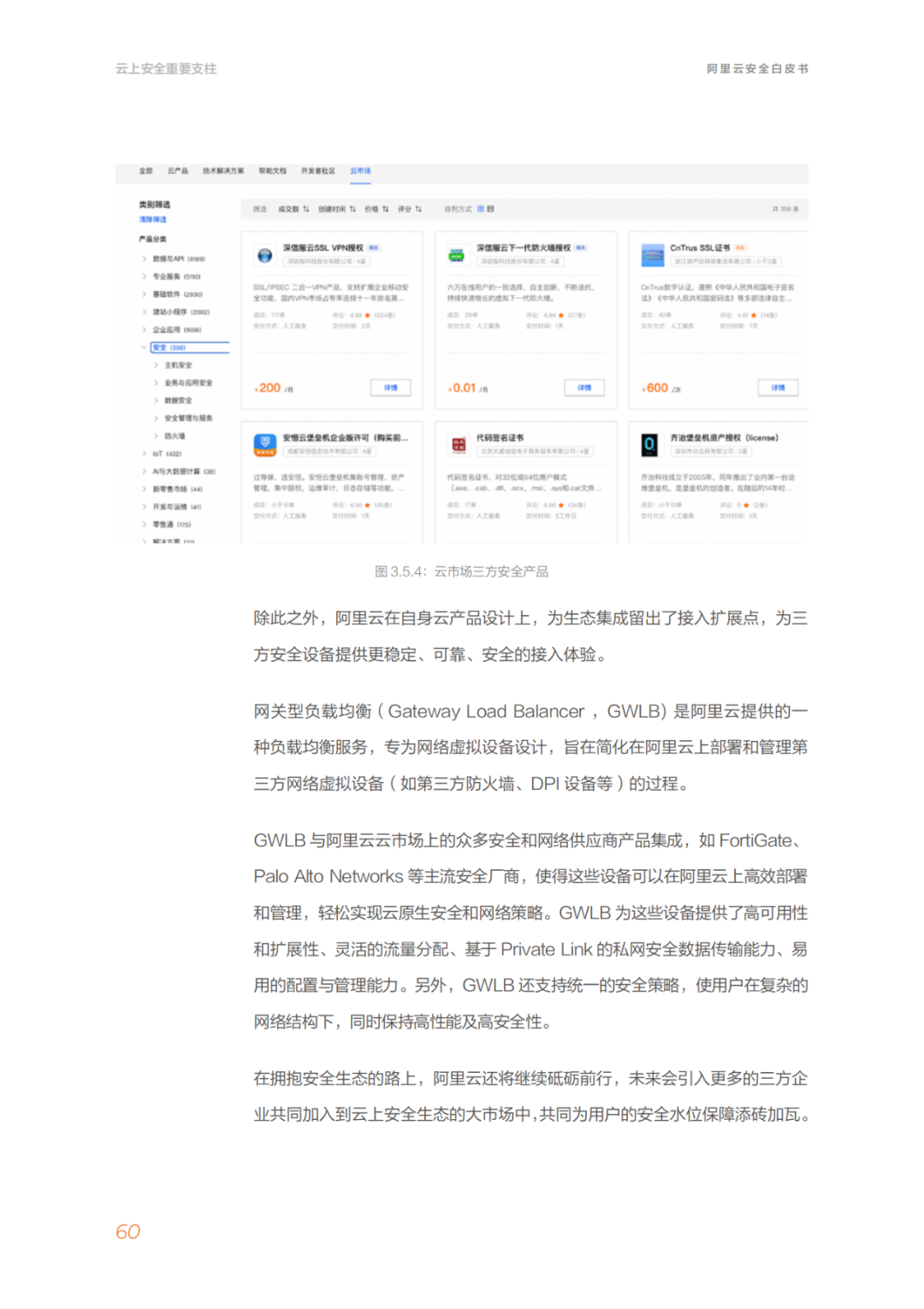Switch to grid layout view icon
The image size is (924, 1309).
pyautogui.click(x=481, y=209)
